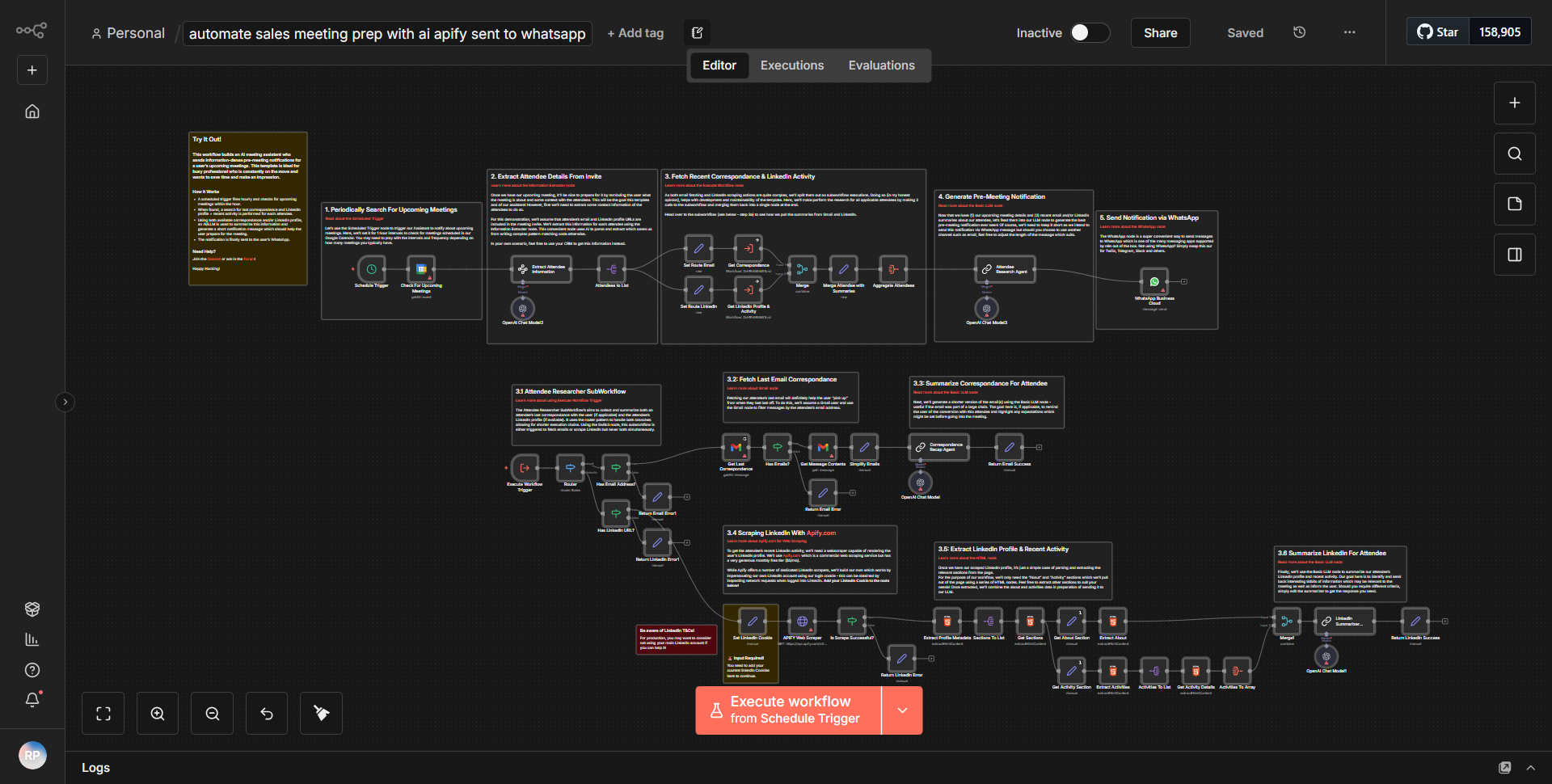This screenshot has width=1552, height=784.
Task: Expand the Execute workflow trigger dropdown
Action: 902,710
